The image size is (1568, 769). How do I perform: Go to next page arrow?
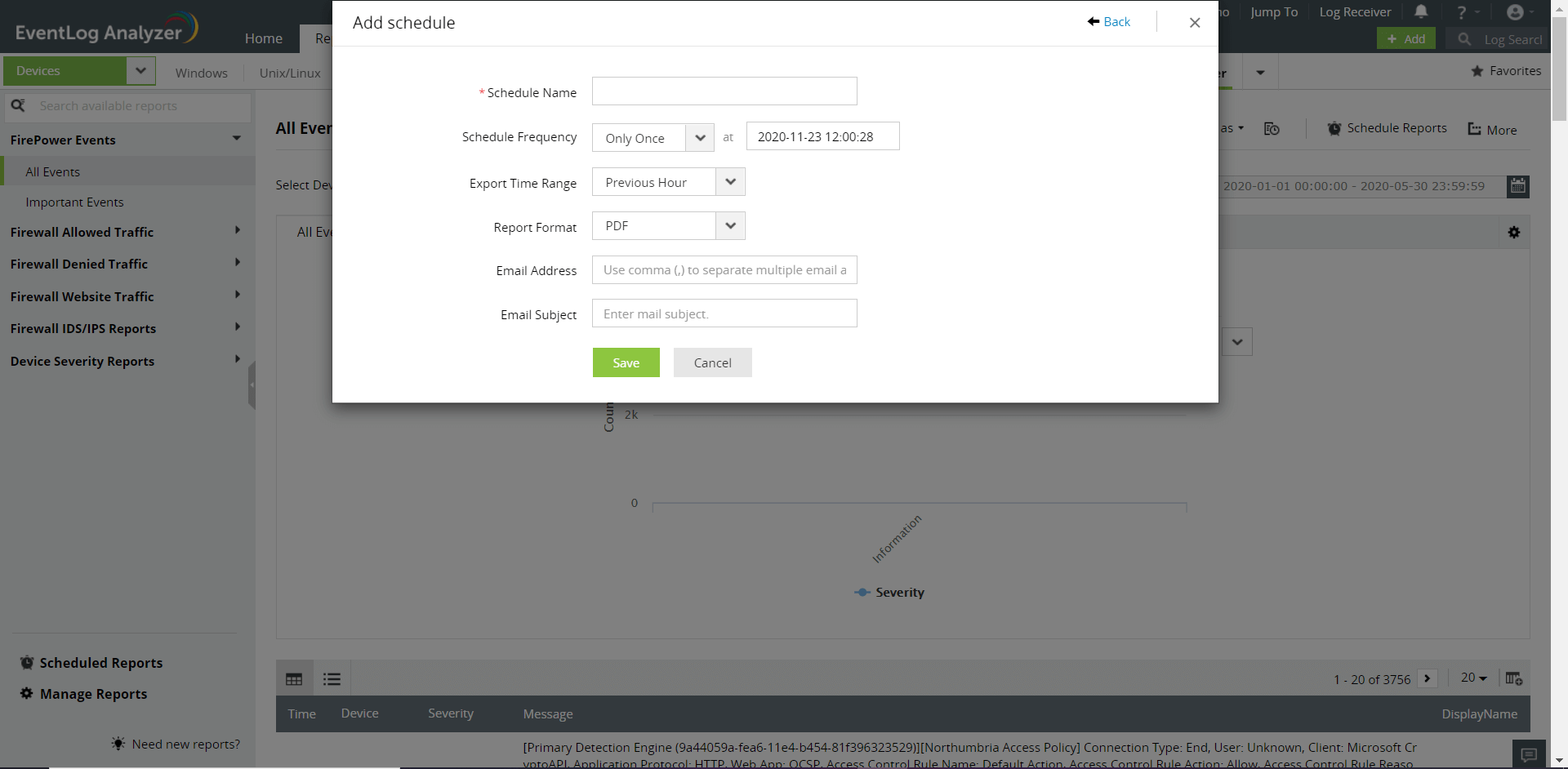point(1428,678)
